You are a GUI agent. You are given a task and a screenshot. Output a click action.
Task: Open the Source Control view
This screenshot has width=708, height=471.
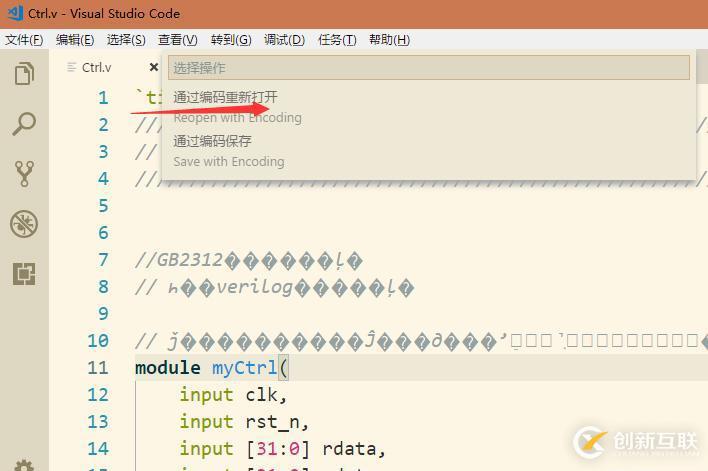click(x=24, y=174)
